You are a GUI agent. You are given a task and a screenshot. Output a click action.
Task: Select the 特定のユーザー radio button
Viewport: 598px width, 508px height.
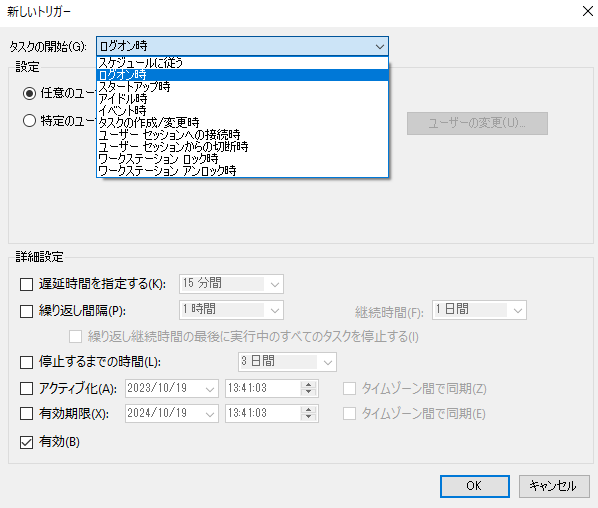point(29,121)
